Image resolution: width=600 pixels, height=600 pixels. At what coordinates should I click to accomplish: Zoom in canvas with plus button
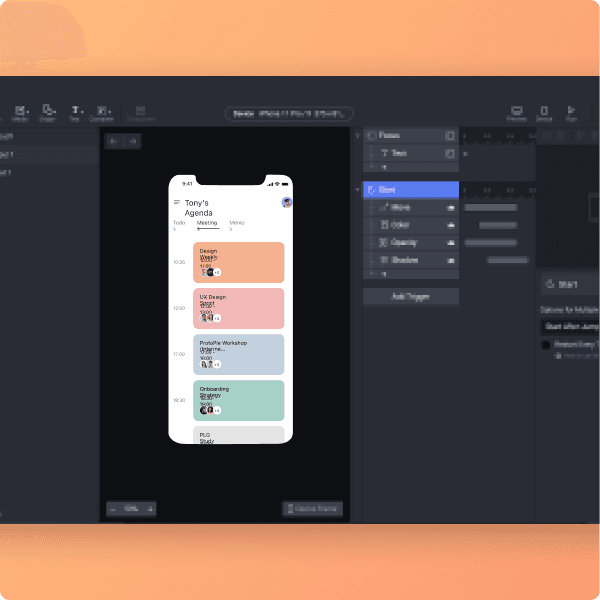point(150,509)
